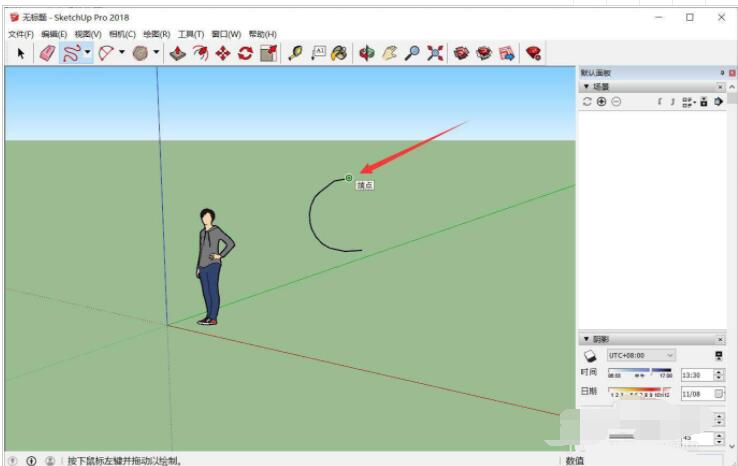
Task: Open the 窗口(W) menu
Action: click(x=226, y=34)
